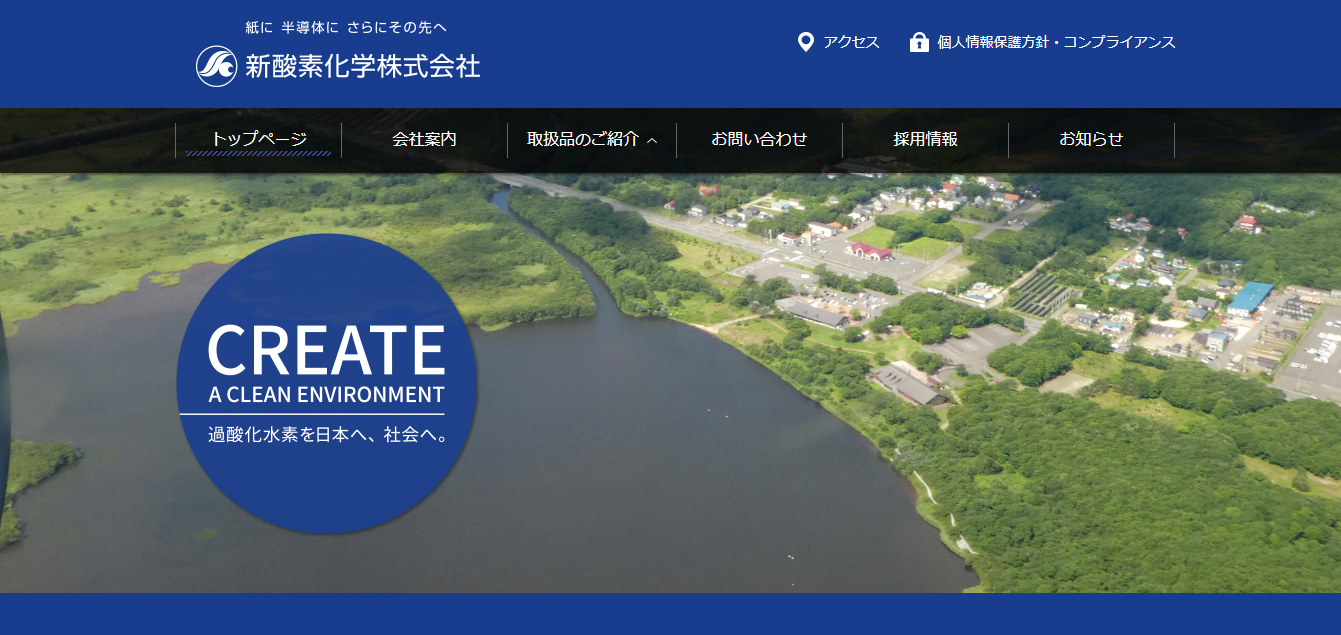Click the padlock icon beside 個人情報保護方針

919,42
